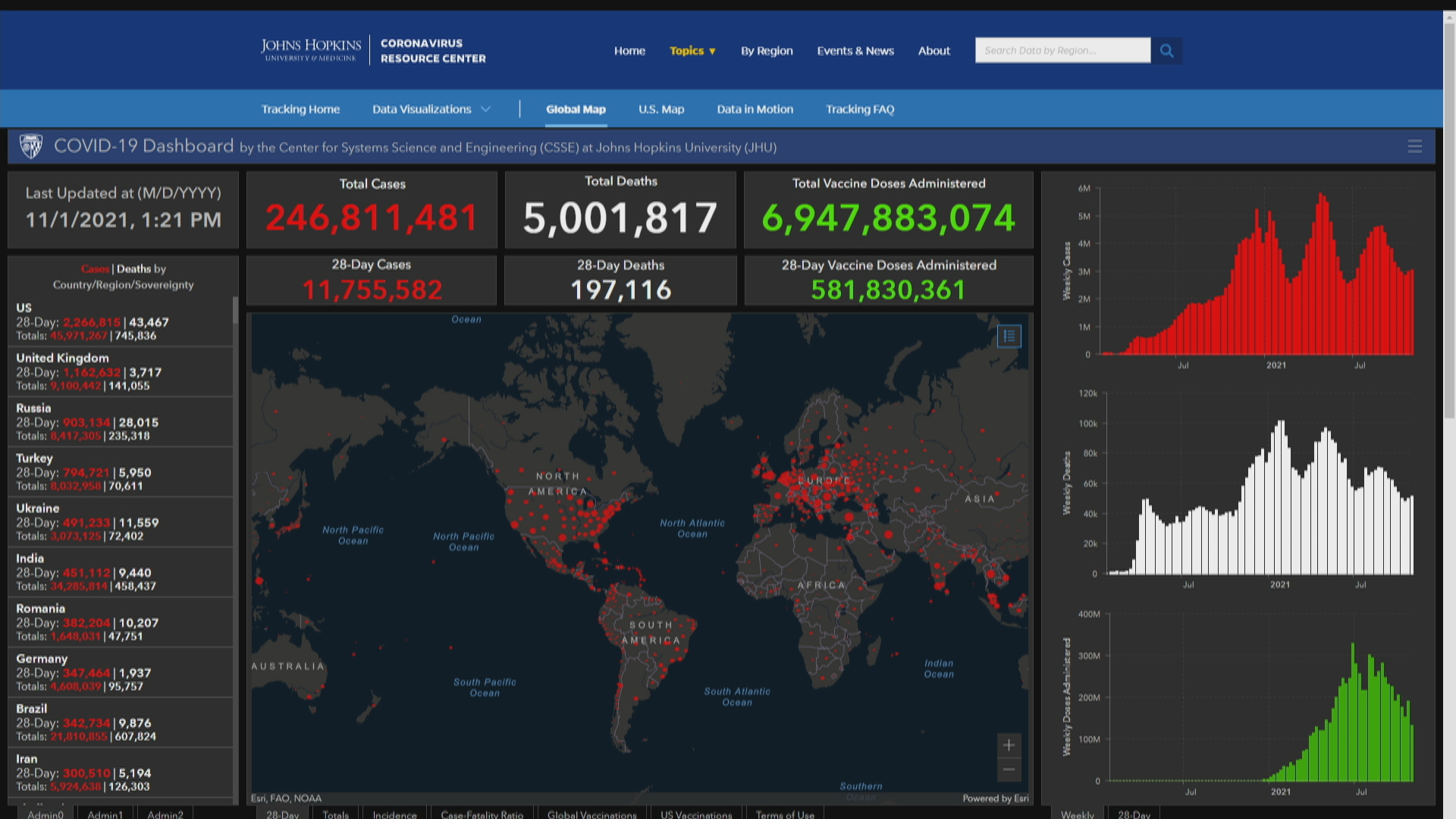The height and width of the screenshot is (819, 1456).
Task: Open the Johns Hopkins University & Medicine logo
Action: tap(311, 50)
